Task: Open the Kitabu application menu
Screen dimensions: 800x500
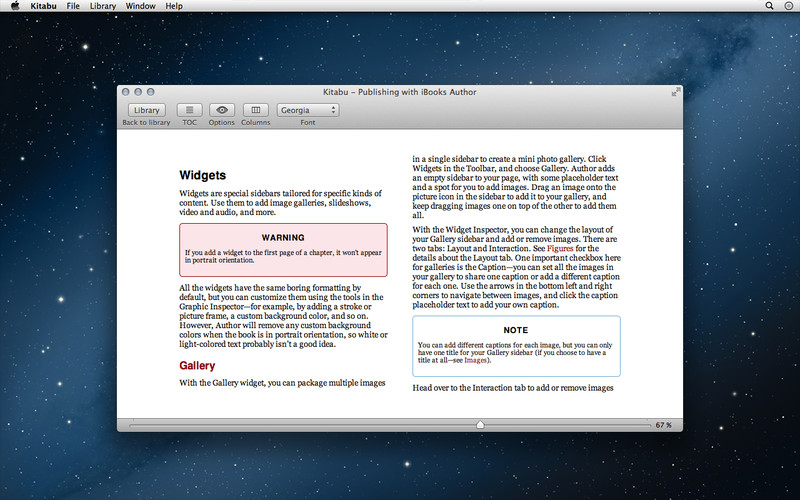Action: pyautogui.click(x=43, y=6)
